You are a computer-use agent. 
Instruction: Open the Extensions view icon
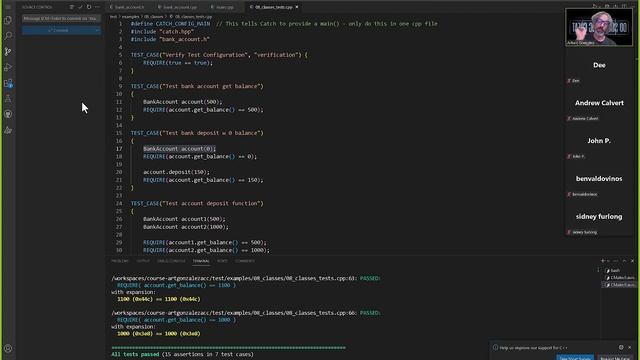[8, 83]
